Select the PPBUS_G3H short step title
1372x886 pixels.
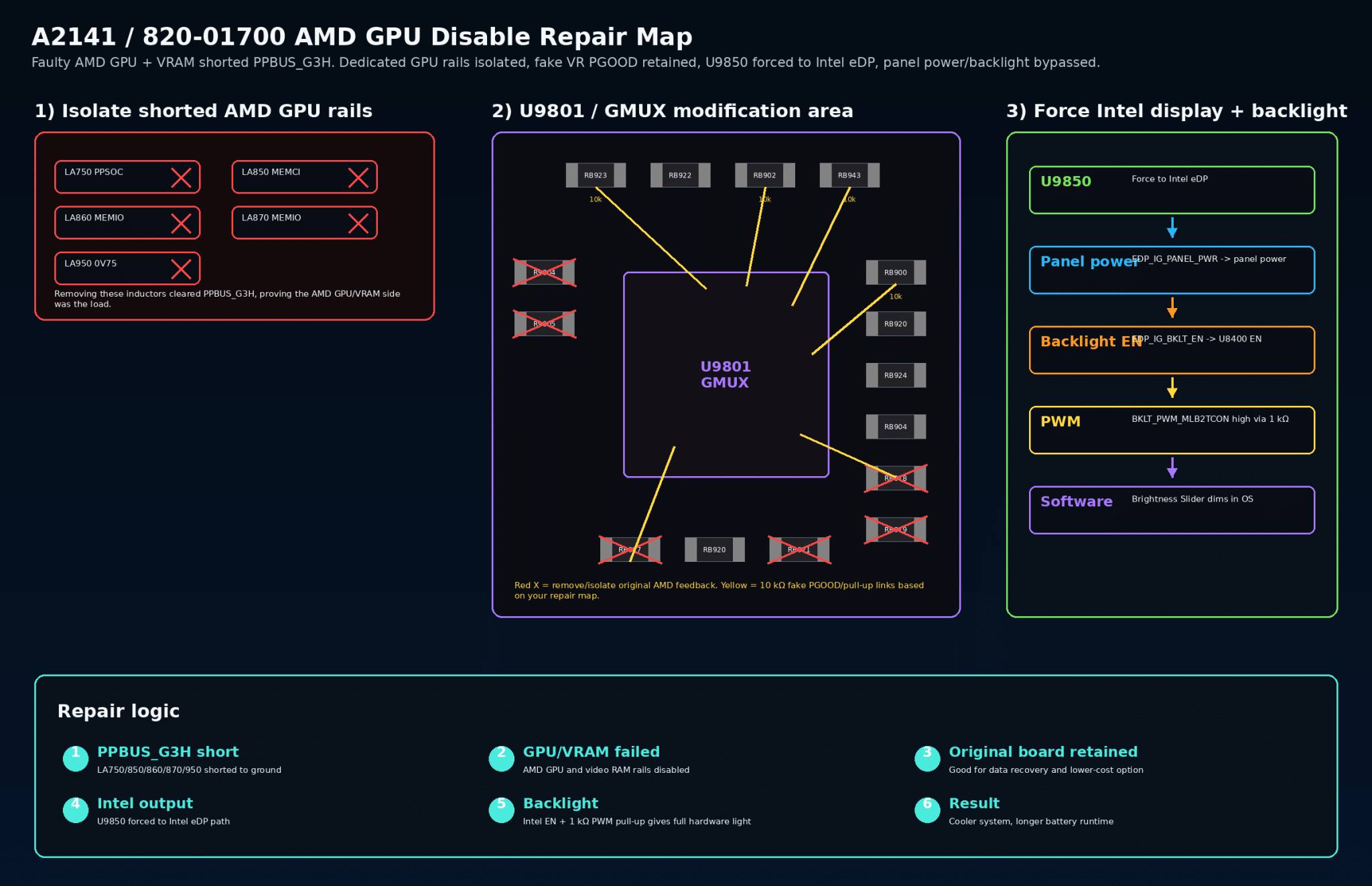coord(168,752)
